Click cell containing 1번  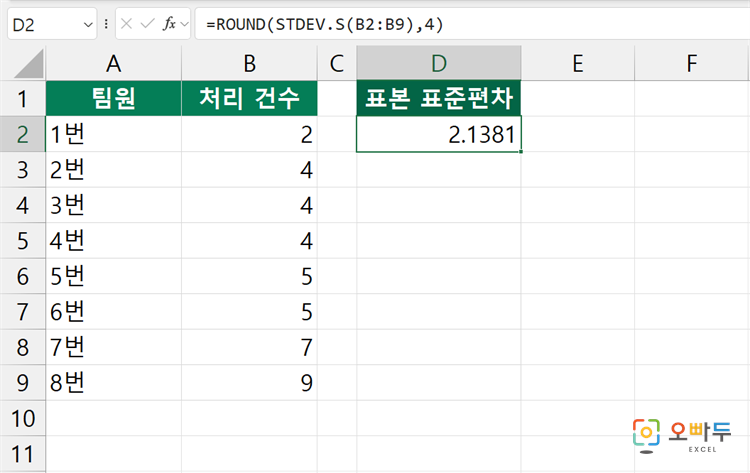point(113,134)
